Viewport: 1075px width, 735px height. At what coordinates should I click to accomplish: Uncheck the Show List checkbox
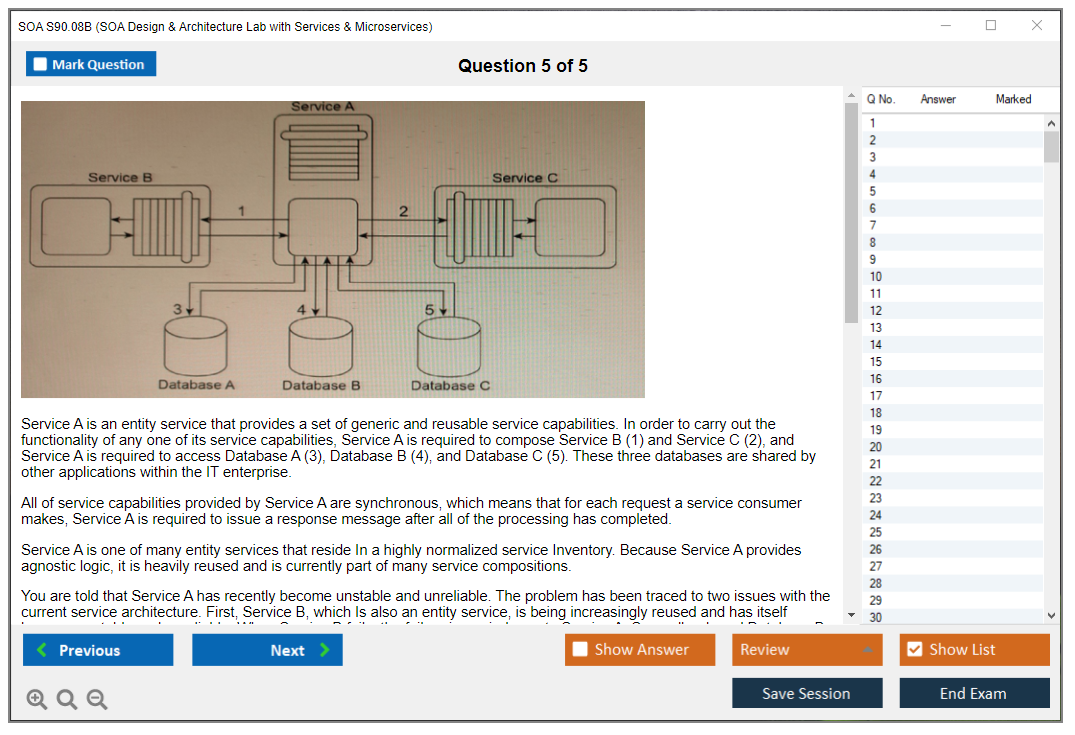pyautogui.click(x=914, y=650)
